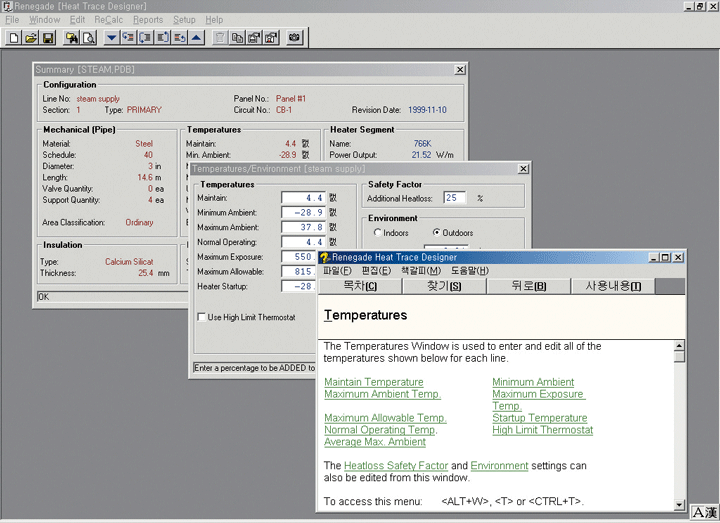Open the File menu
Image resolution: width=720 pixels, height=523 pixels.
click(12, 20)
